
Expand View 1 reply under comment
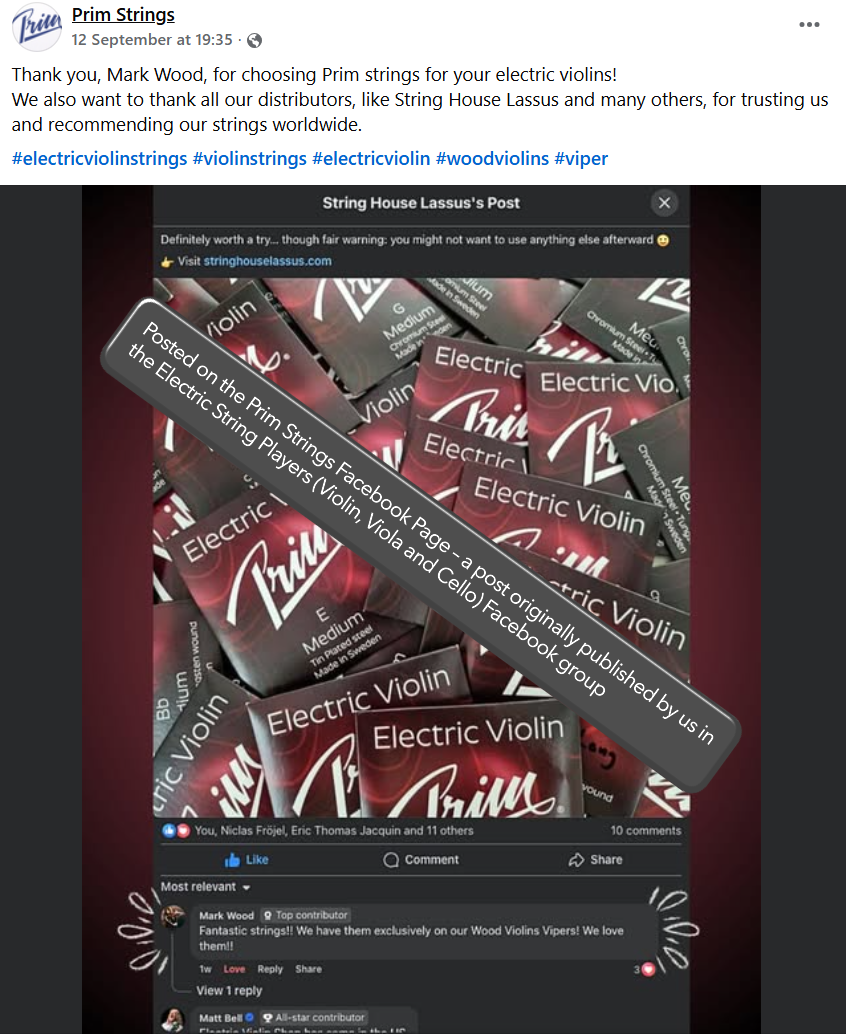(x=229, y=990)
